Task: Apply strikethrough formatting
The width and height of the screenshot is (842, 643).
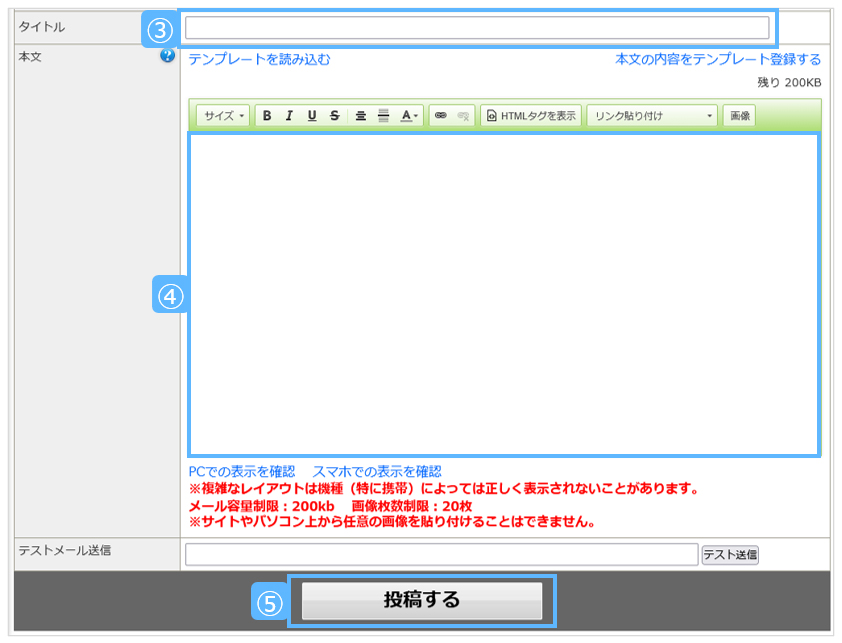Action: point(335,116)
